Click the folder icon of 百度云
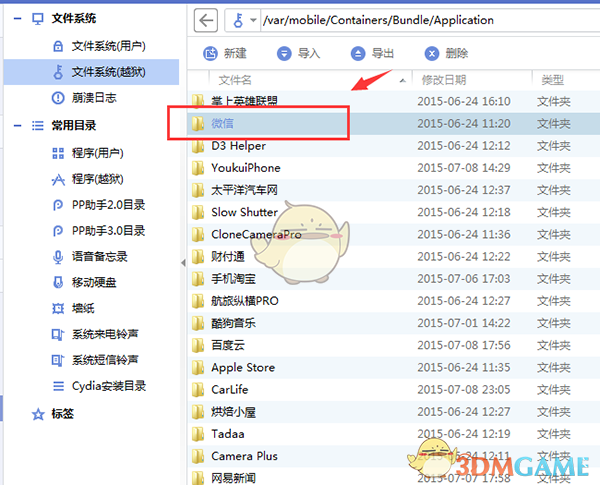 coord(198,345)
